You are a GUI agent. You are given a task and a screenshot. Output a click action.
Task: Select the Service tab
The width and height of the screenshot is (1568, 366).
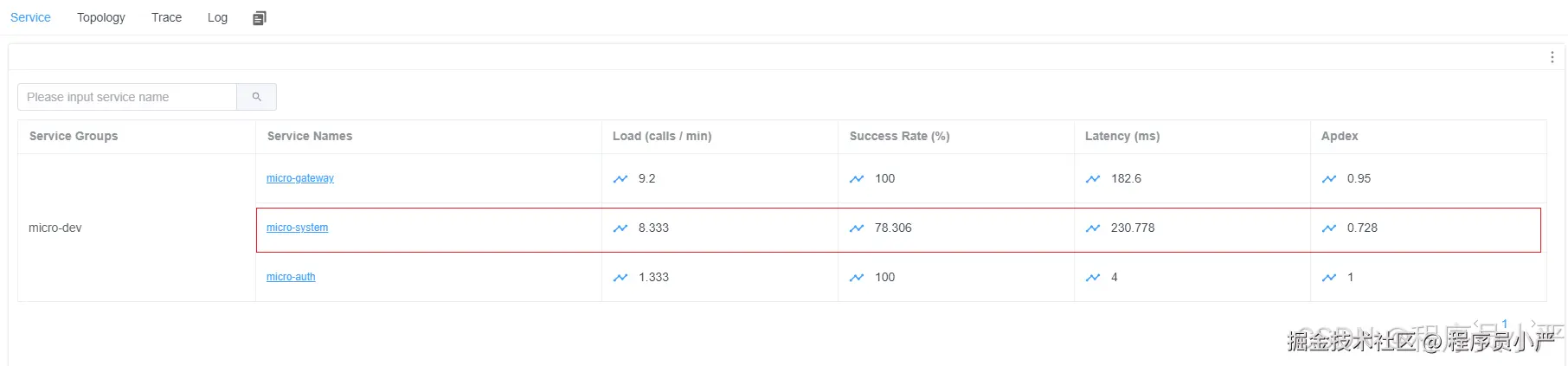click(x=30, y=17)
